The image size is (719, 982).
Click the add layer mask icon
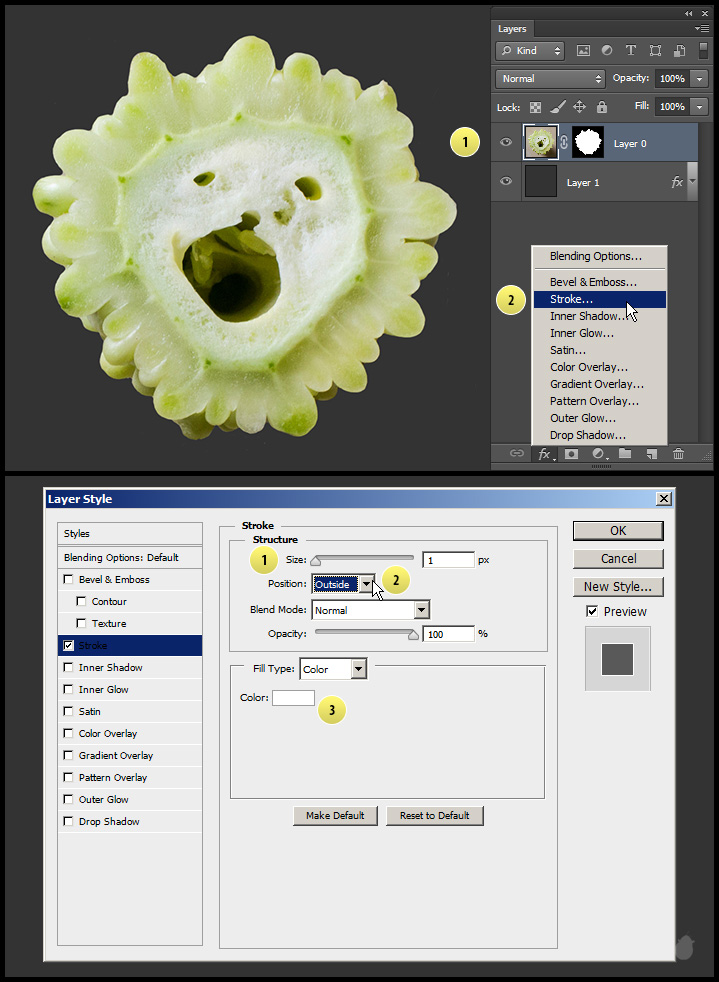(571, 454)
